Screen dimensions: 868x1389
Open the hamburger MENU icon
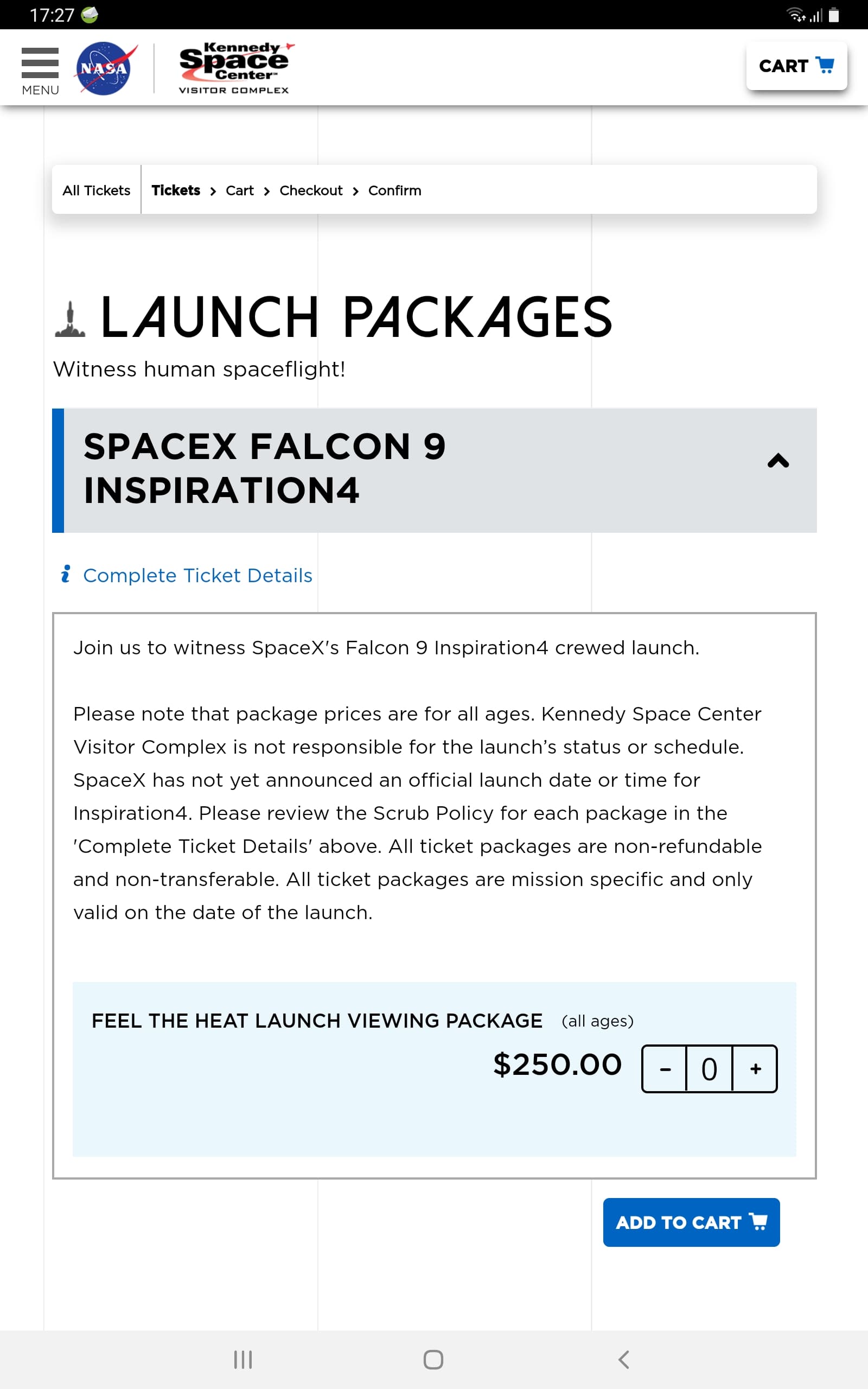tap(40, 70)
